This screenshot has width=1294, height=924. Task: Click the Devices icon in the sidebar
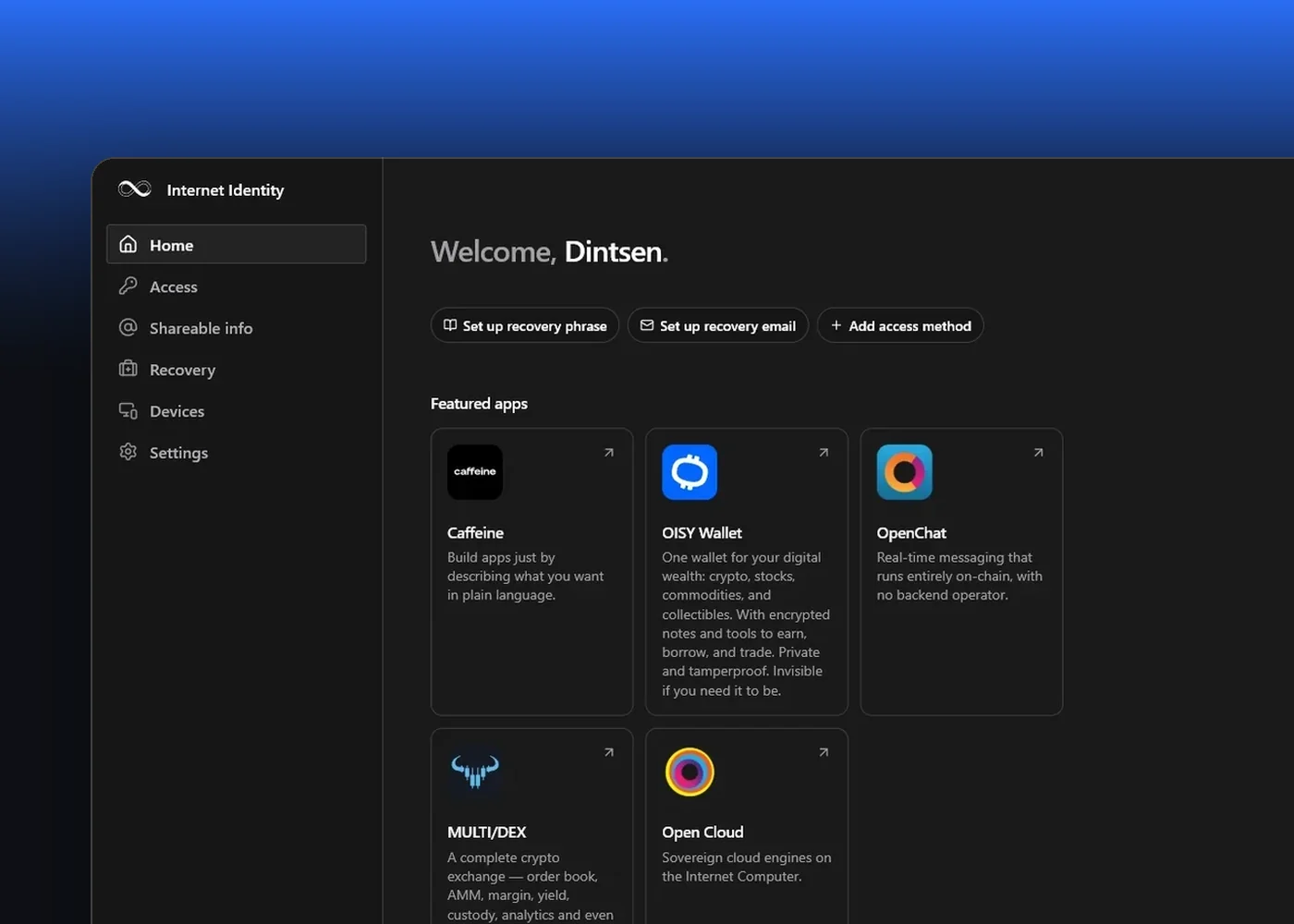click(x=128, y=410)
